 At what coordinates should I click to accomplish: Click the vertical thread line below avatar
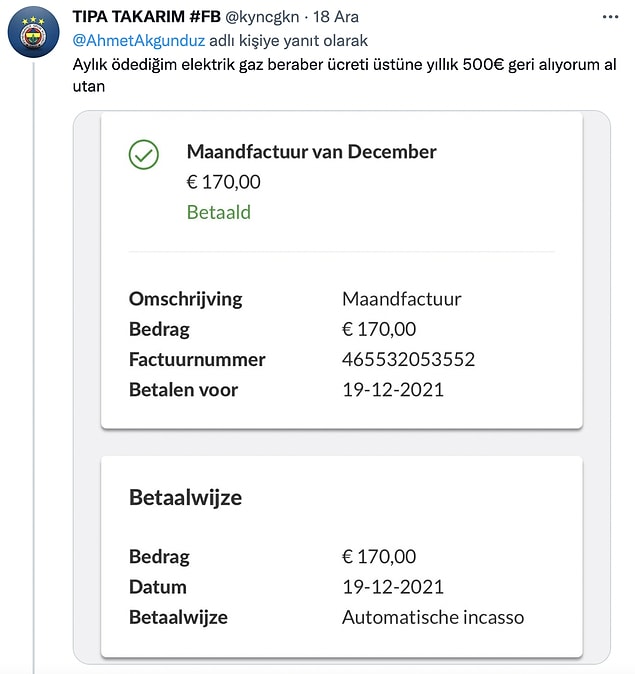point(34,365)
